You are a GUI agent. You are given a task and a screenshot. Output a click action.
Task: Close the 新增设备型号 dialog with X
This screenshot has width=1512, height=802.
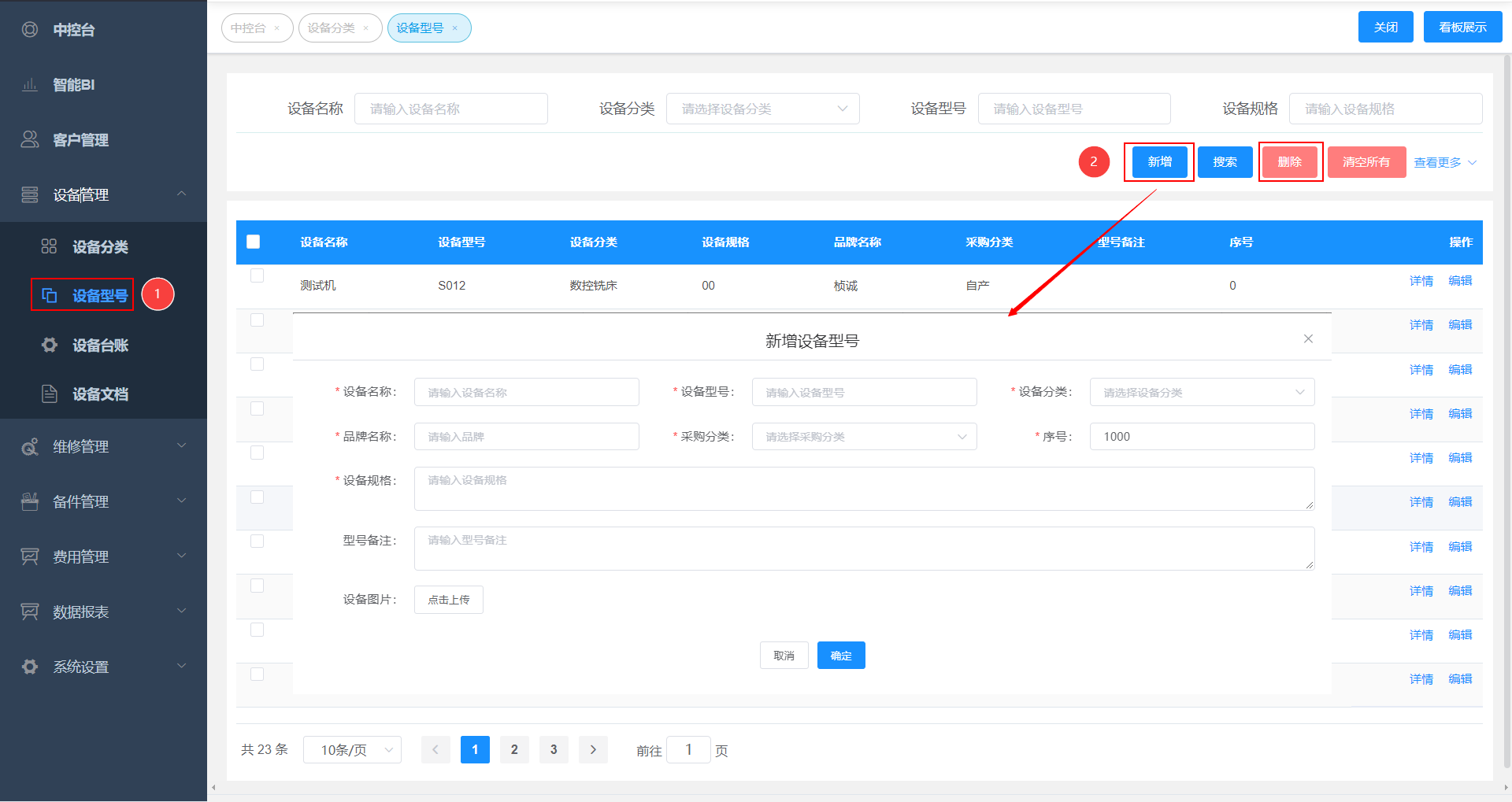pyautogui.click(x=1308, y=338)
